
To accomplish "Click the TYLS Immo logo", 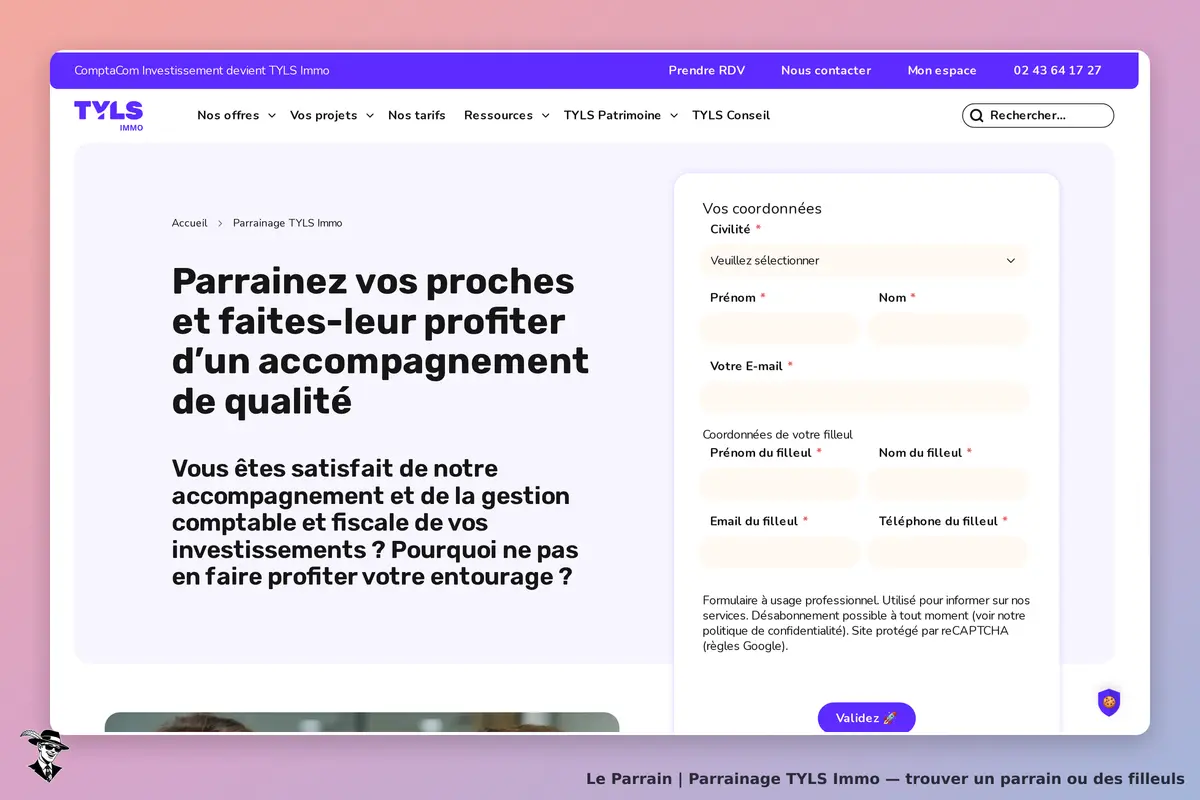I will (108, 115).
